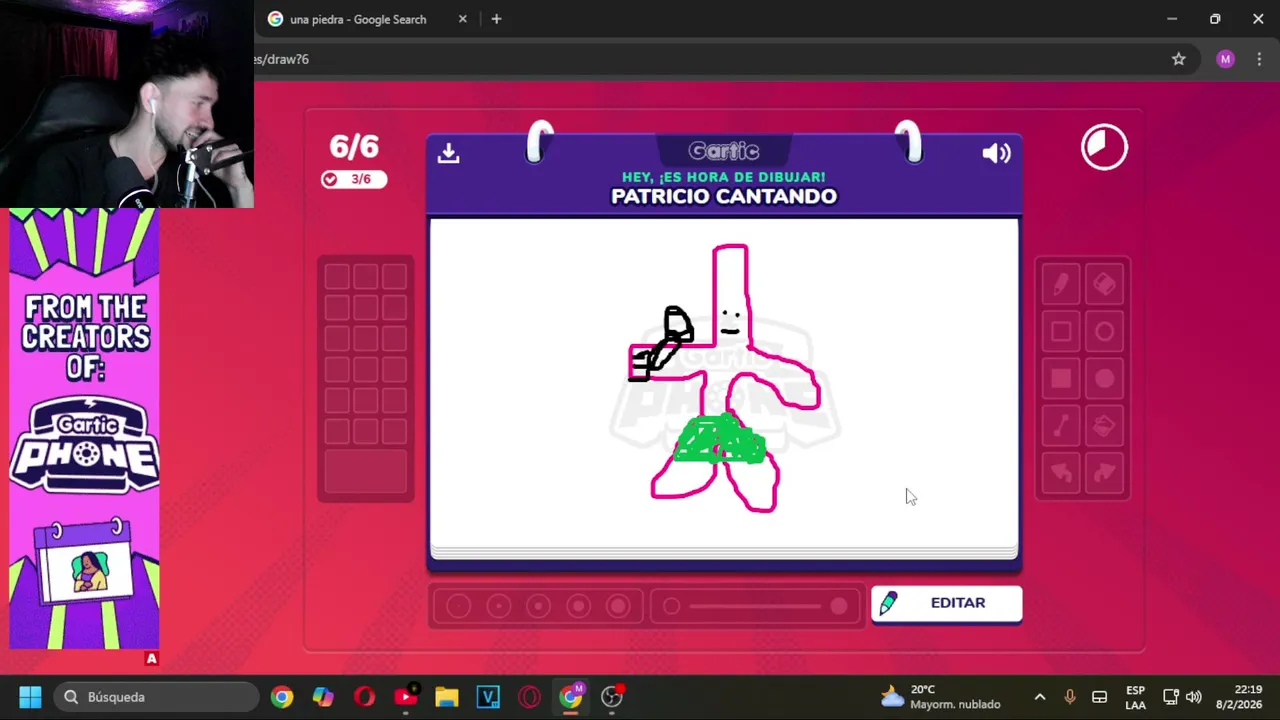Open a new browser tab
1280x720 pixels.
pyautogui.click(x=496, y=19)
